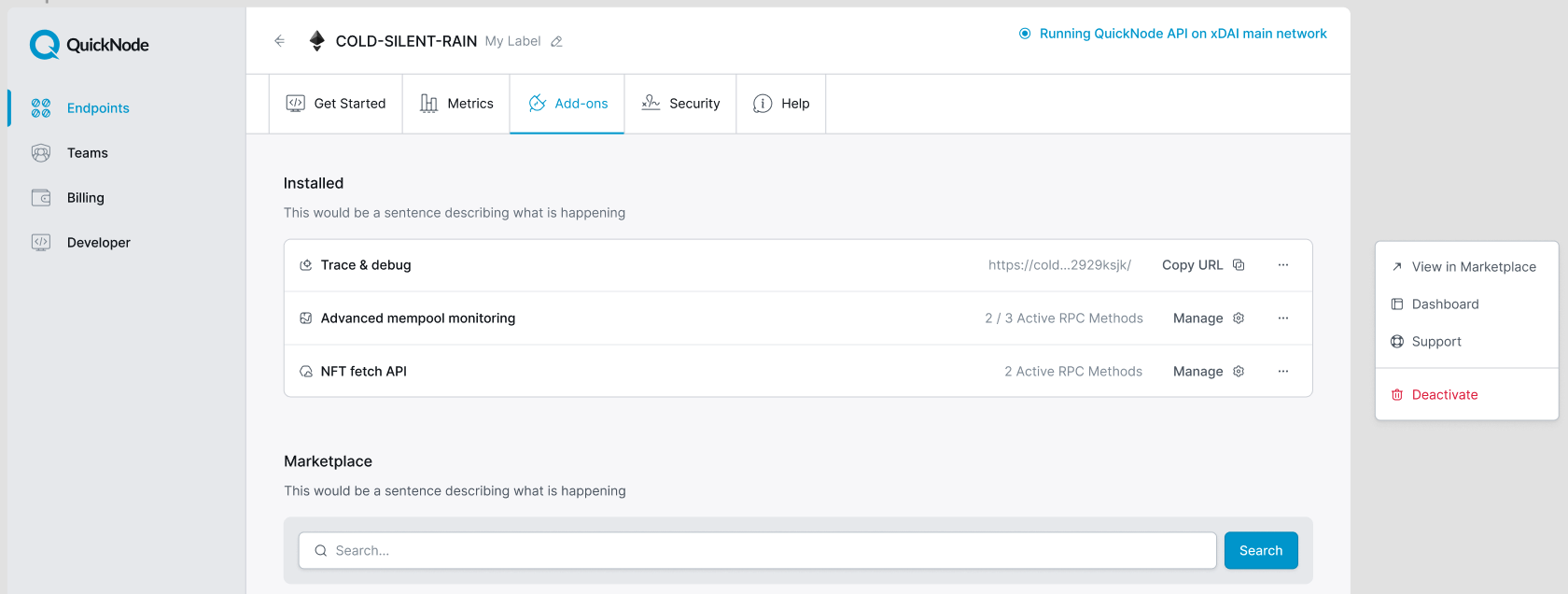Open Endpoints in the sidebar
The height and width of the screenshot is (594, 1568).
(x=98, y=108)
